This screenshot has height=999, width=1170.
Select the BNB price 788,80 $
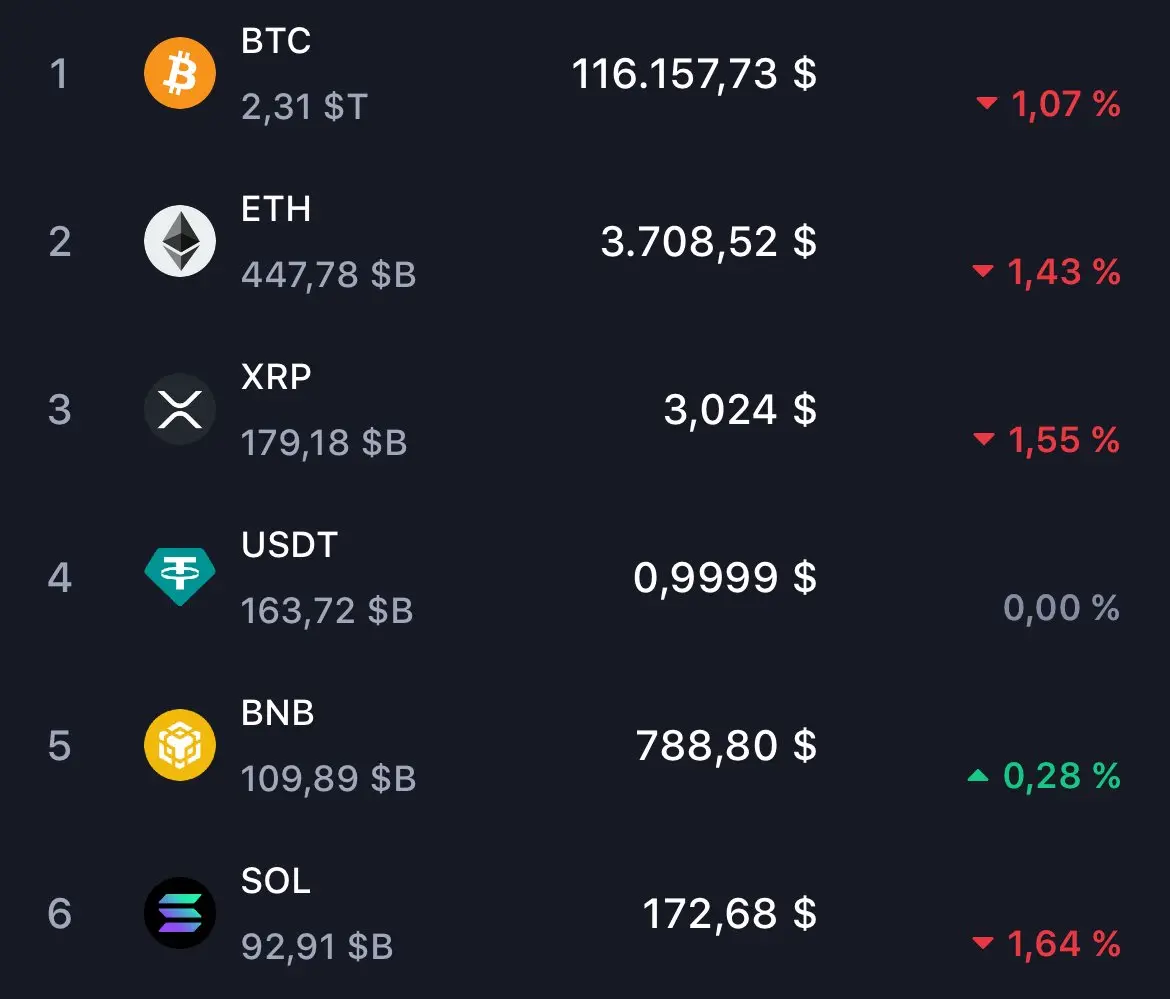(x=726, y=745)
